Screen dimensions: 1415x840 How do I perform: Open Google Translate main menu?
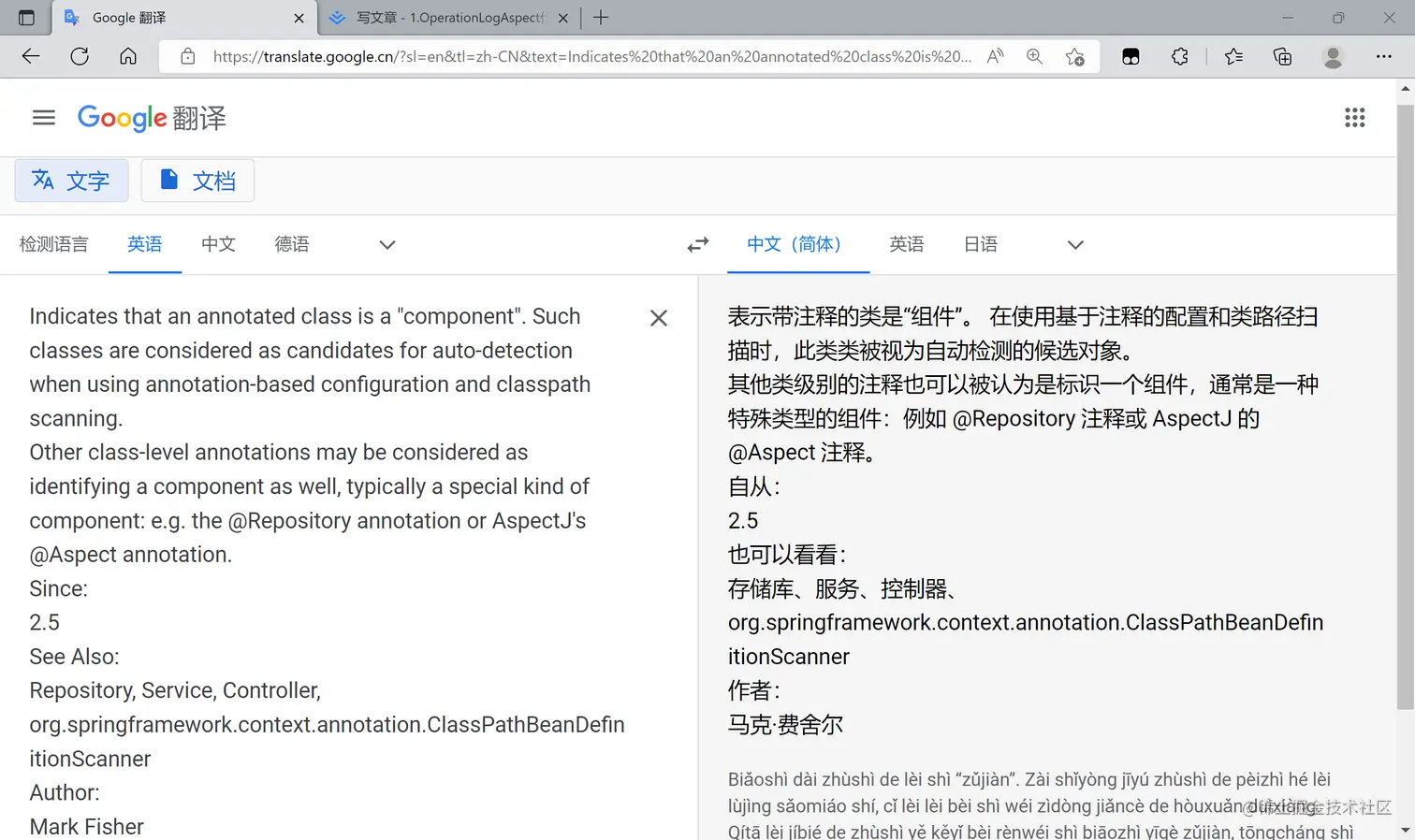click(x=44, y=117)
